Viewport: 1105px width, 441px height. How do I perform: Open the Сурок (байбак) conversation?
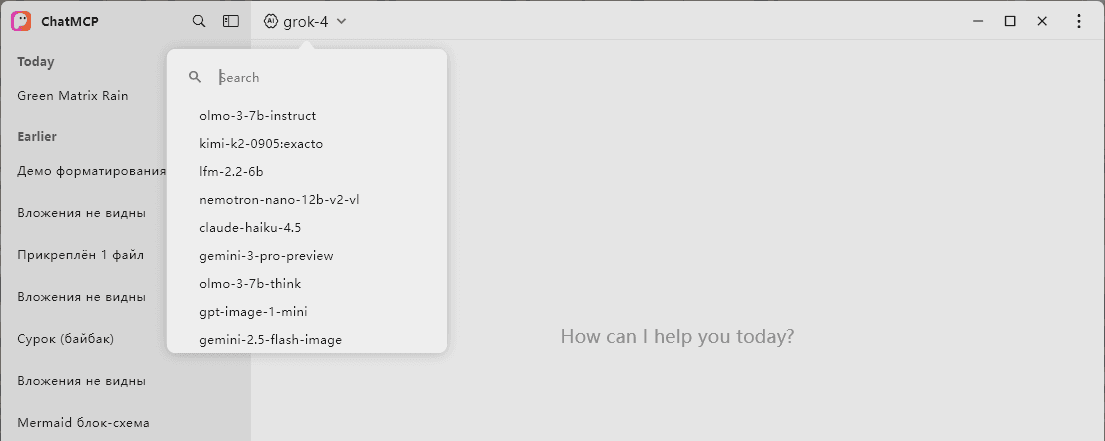click(66, 339)
